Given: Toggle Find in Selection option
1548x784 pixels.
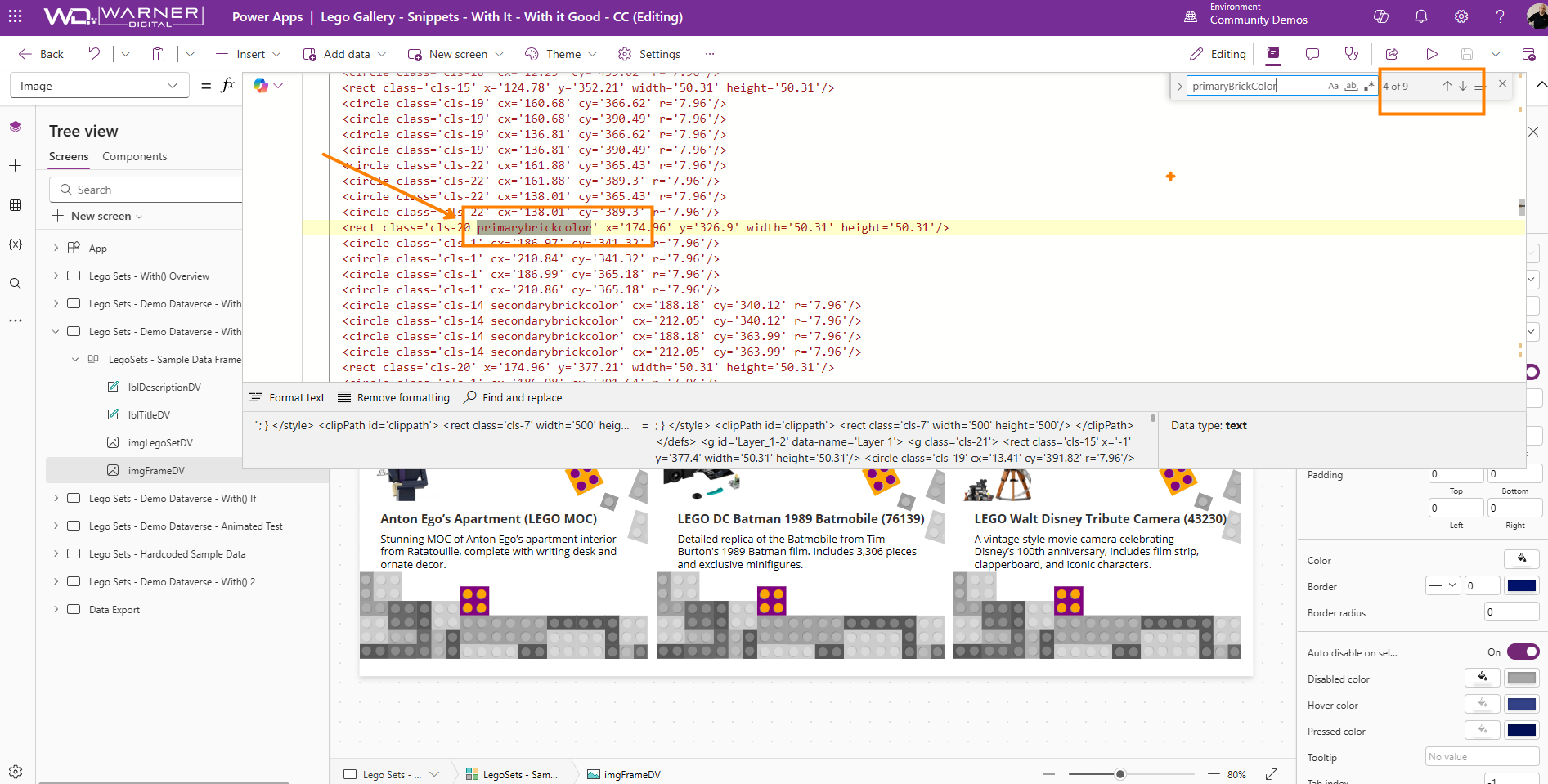Looking at the screenshot, I should tap(1478, 86).
